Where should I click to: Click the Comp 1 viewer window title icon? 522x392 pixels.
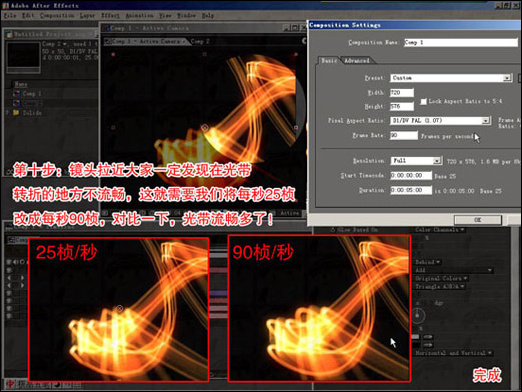(x=106, y=28)
